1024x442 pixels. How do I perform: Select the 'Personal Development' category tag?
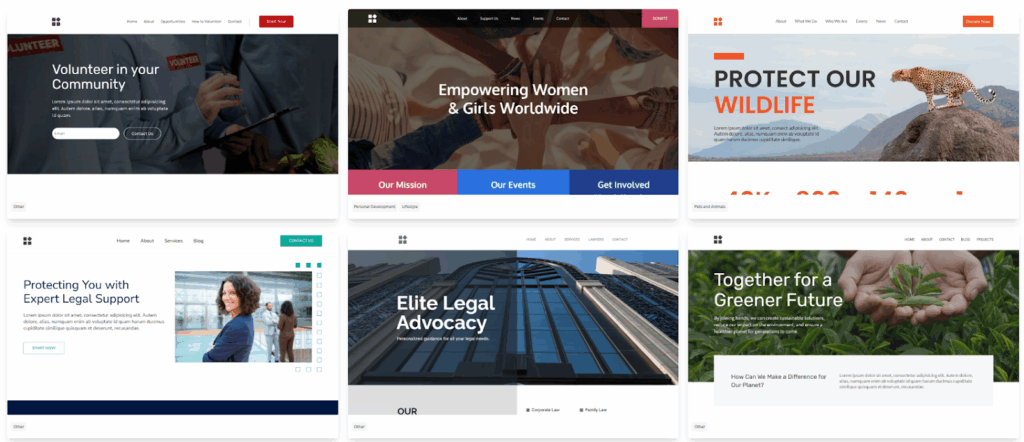click(375, 207)
